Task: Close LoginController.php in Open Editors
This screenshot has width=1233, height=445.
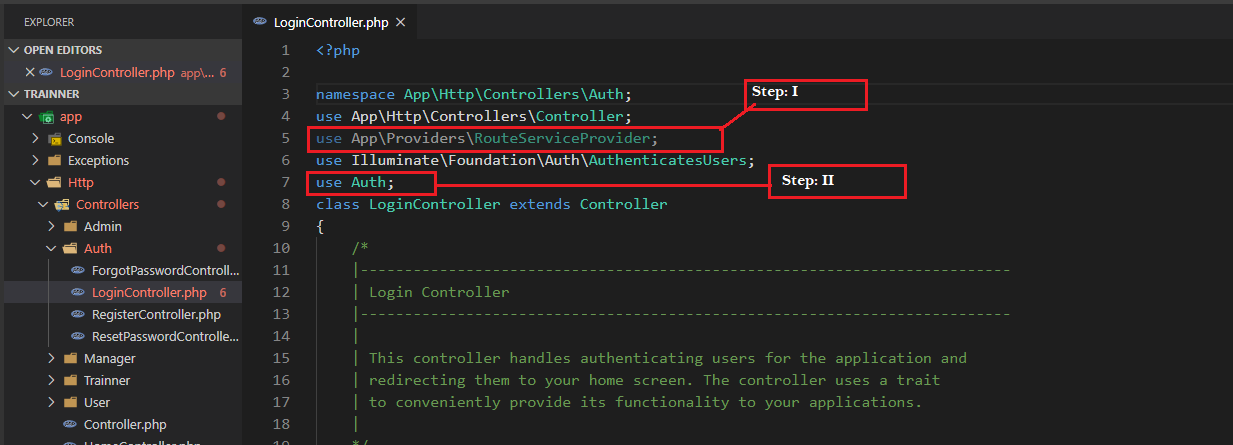Action: click(x=29, y=72)
